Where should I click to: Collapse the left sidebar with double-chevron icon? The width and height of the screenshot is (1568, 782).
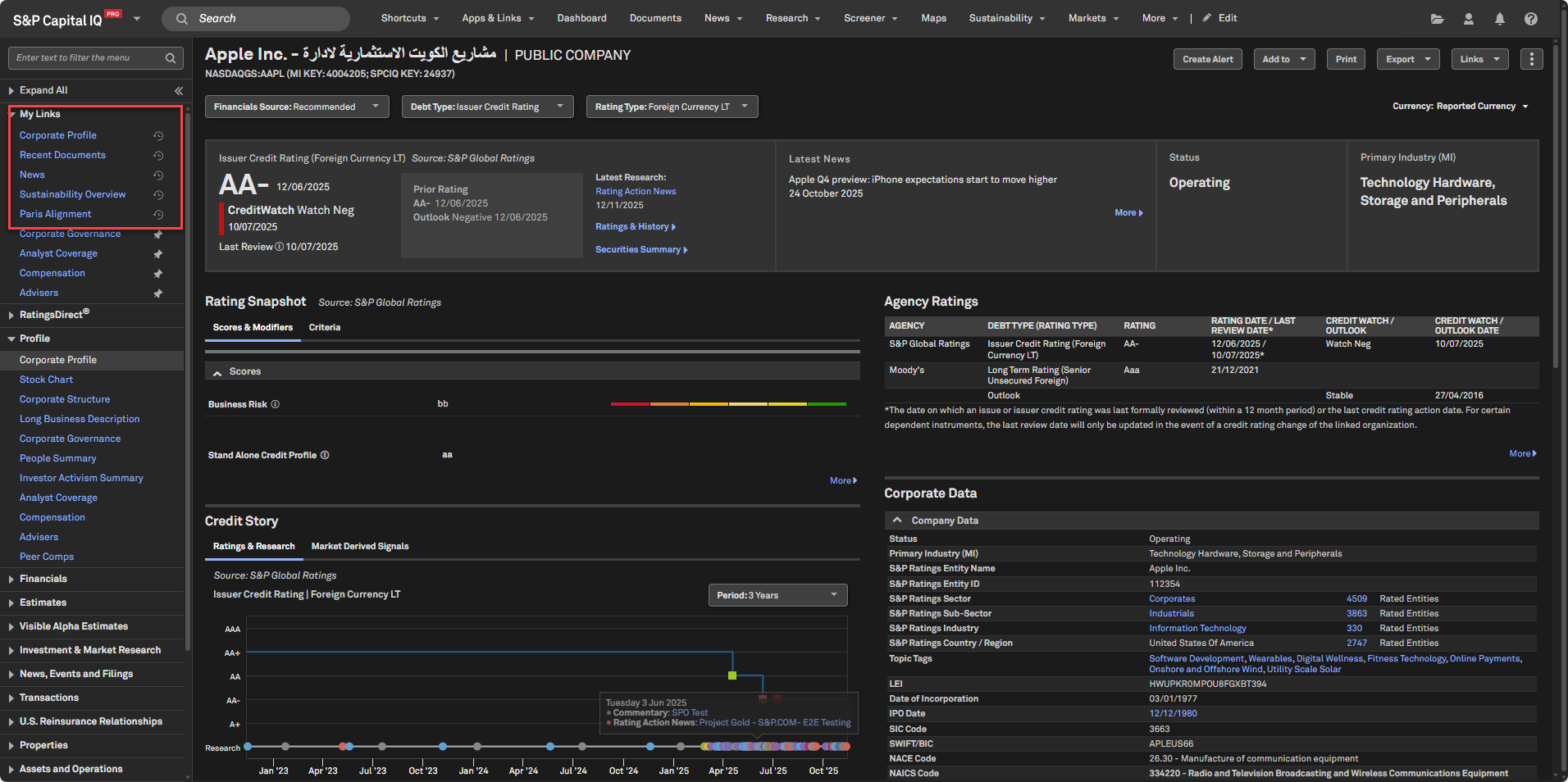(179, 91)
